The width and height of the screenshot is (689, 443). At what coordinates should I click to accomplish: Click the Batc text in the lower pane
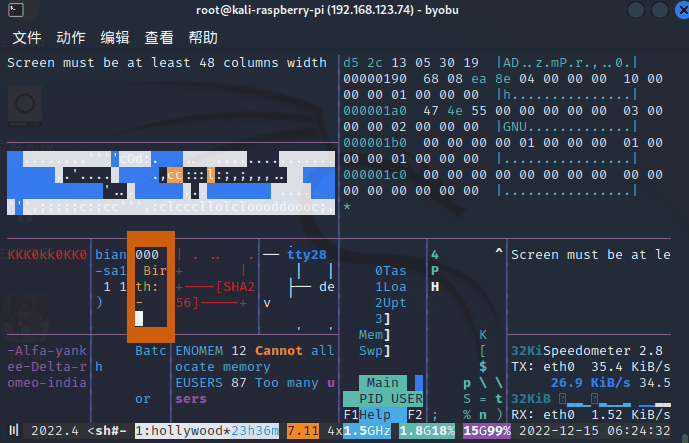tap(151, 351)
